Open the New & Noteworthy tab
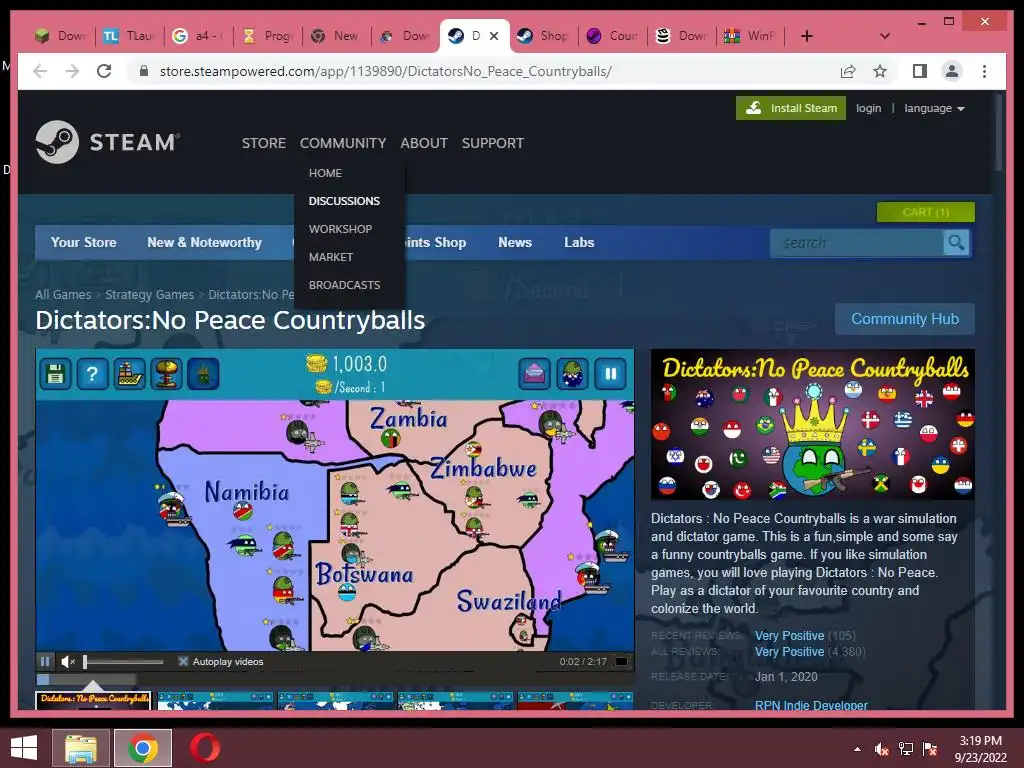1024x768 pixels. 204,242
